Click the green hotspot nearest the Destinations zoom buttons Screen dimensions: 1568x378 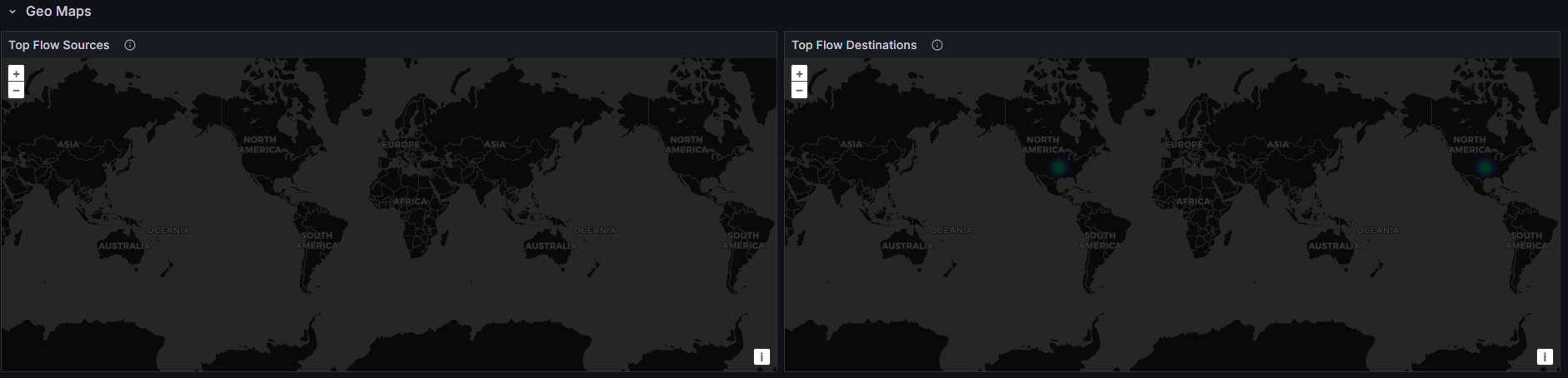(1059, 167)
